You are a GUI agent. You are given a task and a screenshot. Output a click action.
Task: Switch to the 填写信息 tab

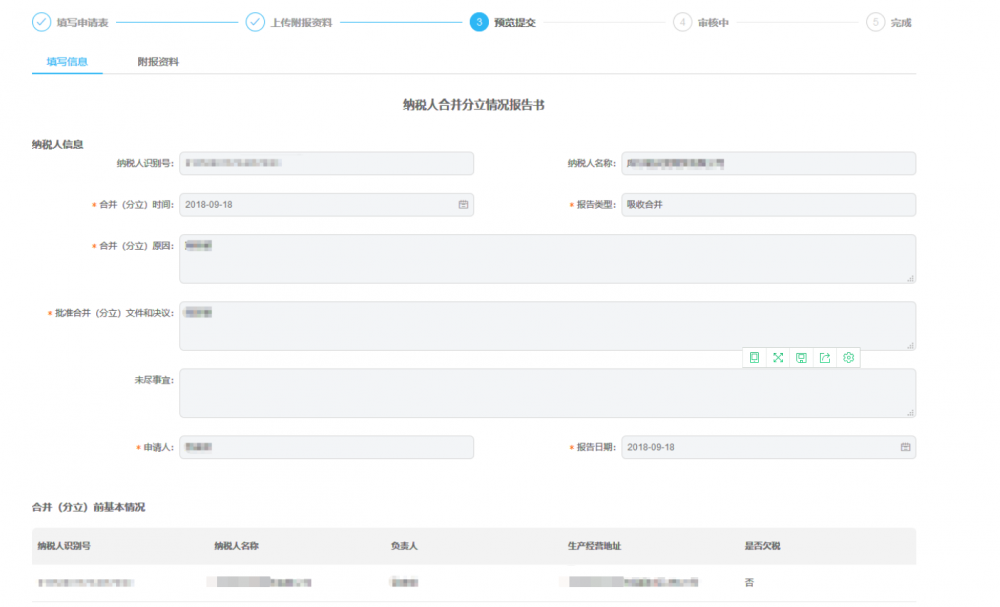pos(67,62)
